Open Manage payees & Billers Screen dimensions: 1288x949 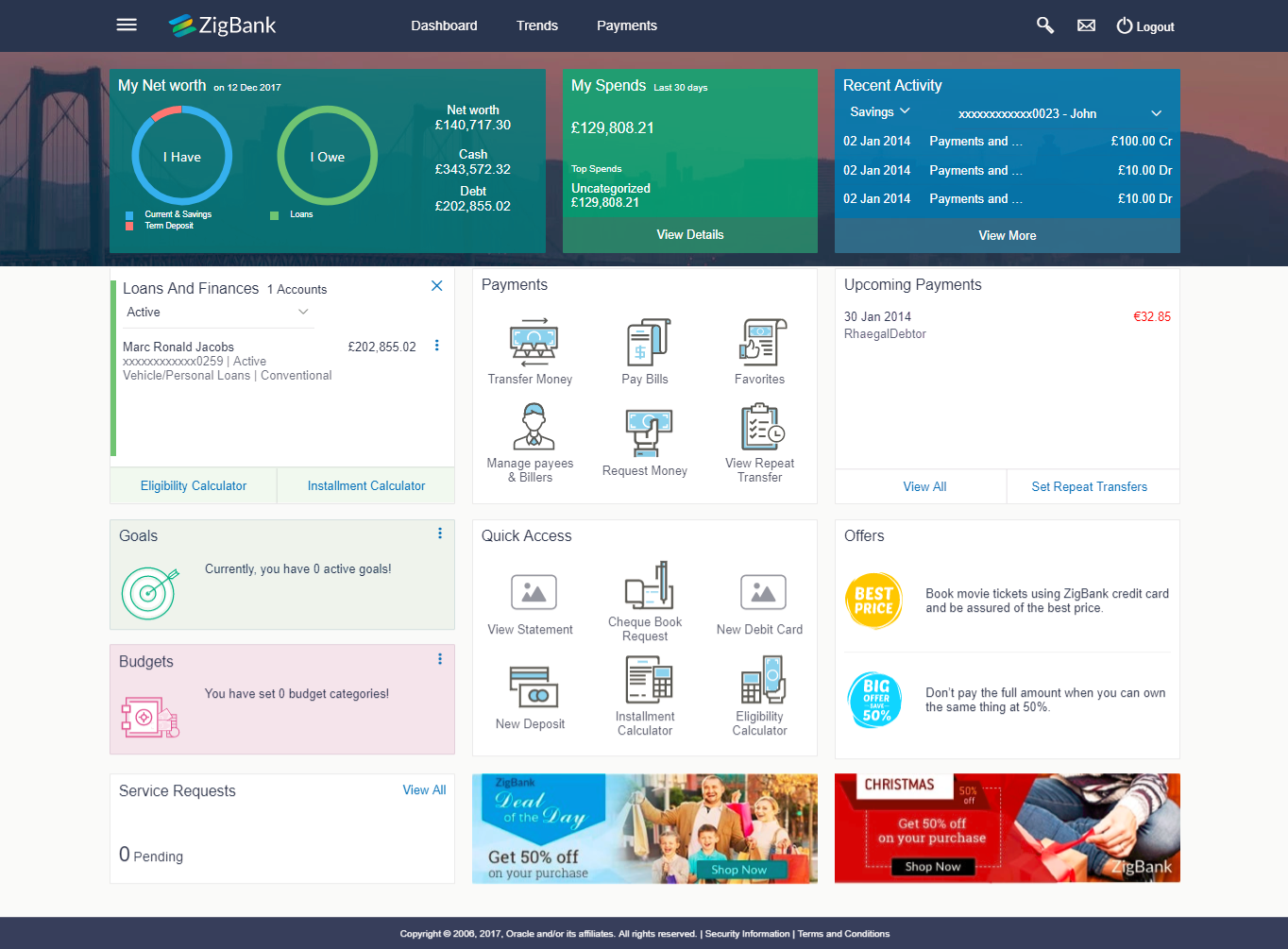point(534,428)
